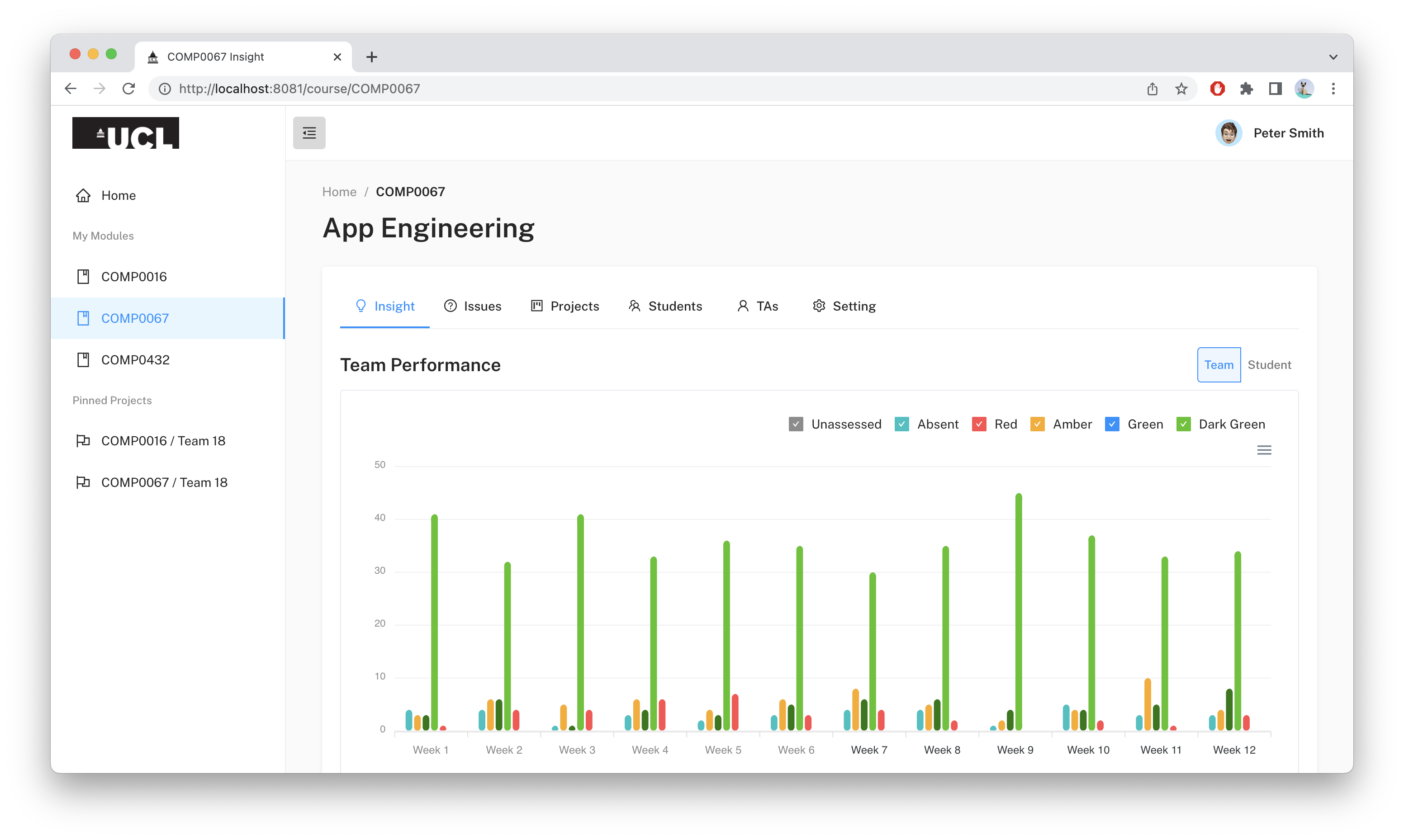Select the Team performance view button
Image resolution: width=1404 pixels, height=840 pixels.
1219,365
